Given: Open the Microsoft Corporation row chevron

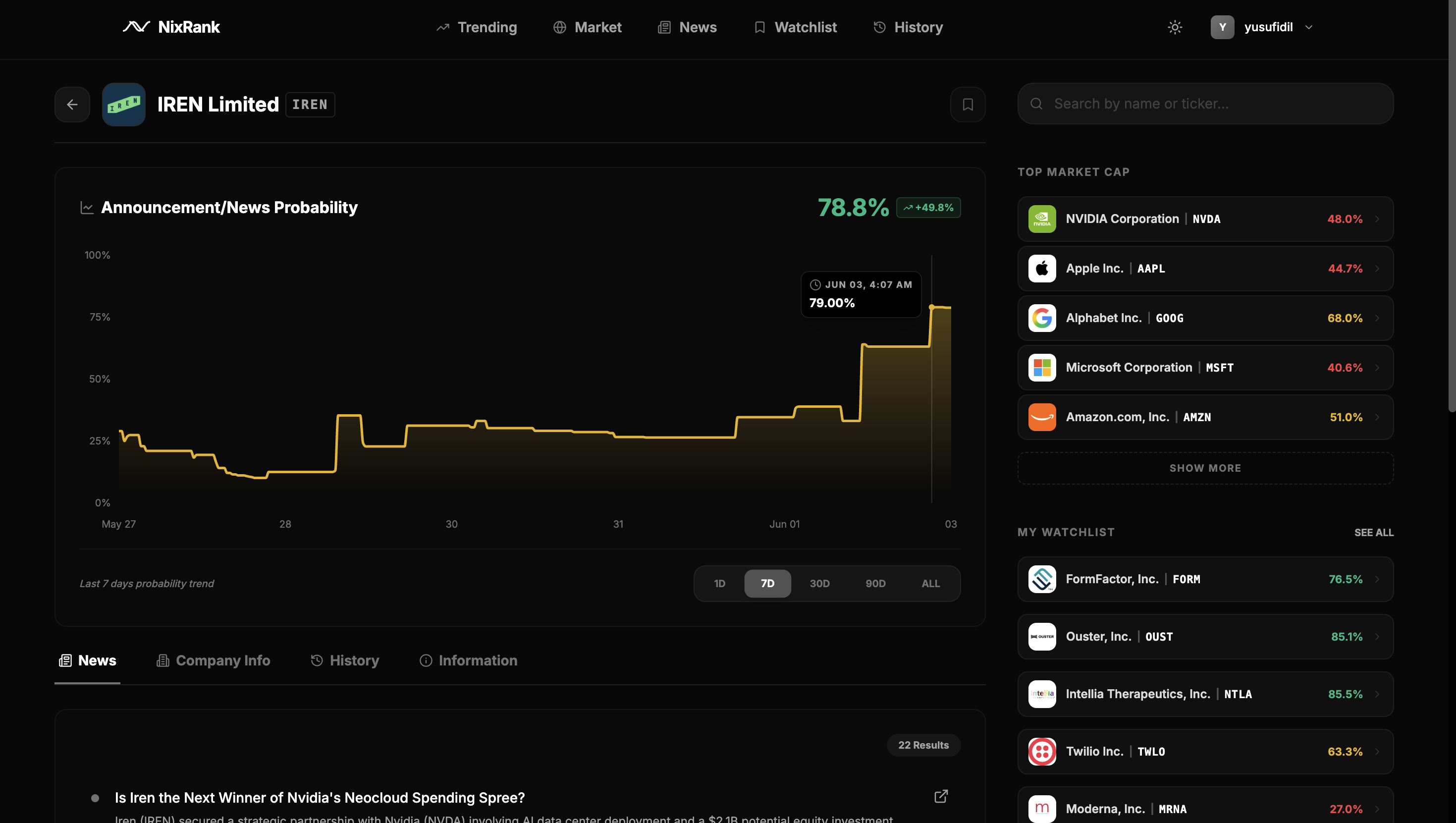Looking at the screenshot, I should click(1377, 368).
